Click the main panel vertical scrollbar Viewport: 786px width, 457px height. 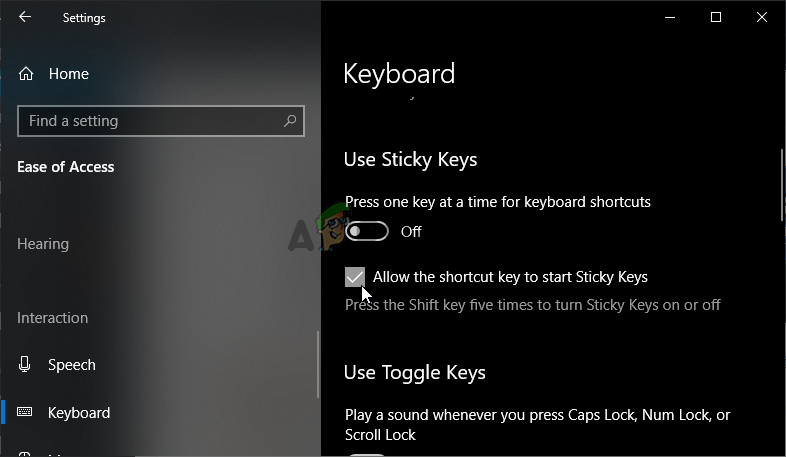(x=782, y=185)
